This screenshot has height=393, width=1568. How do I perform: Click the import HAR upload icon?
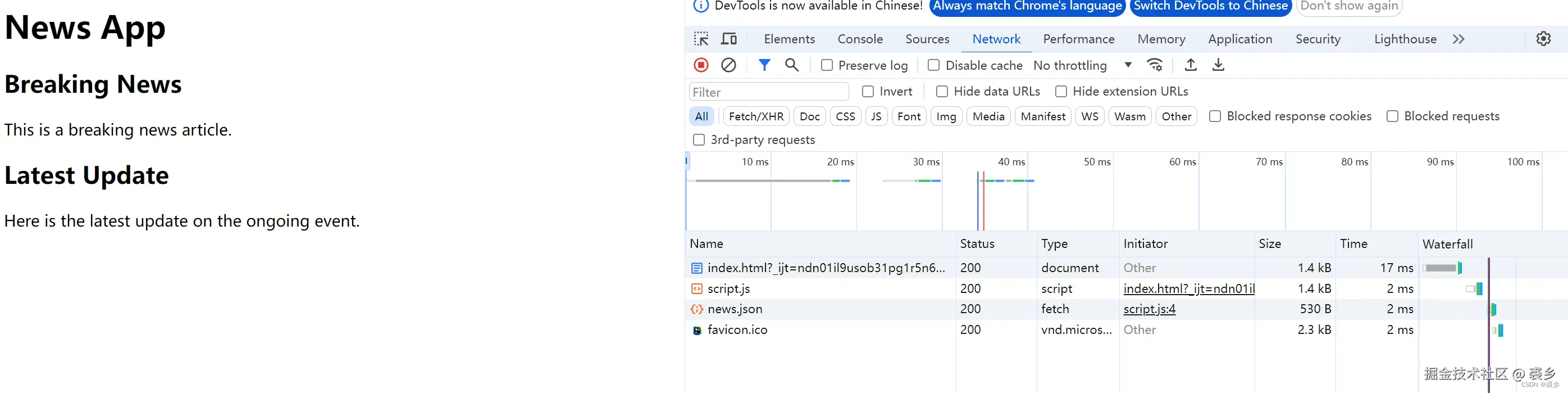pyautogui.click(x=1191, y=65)
